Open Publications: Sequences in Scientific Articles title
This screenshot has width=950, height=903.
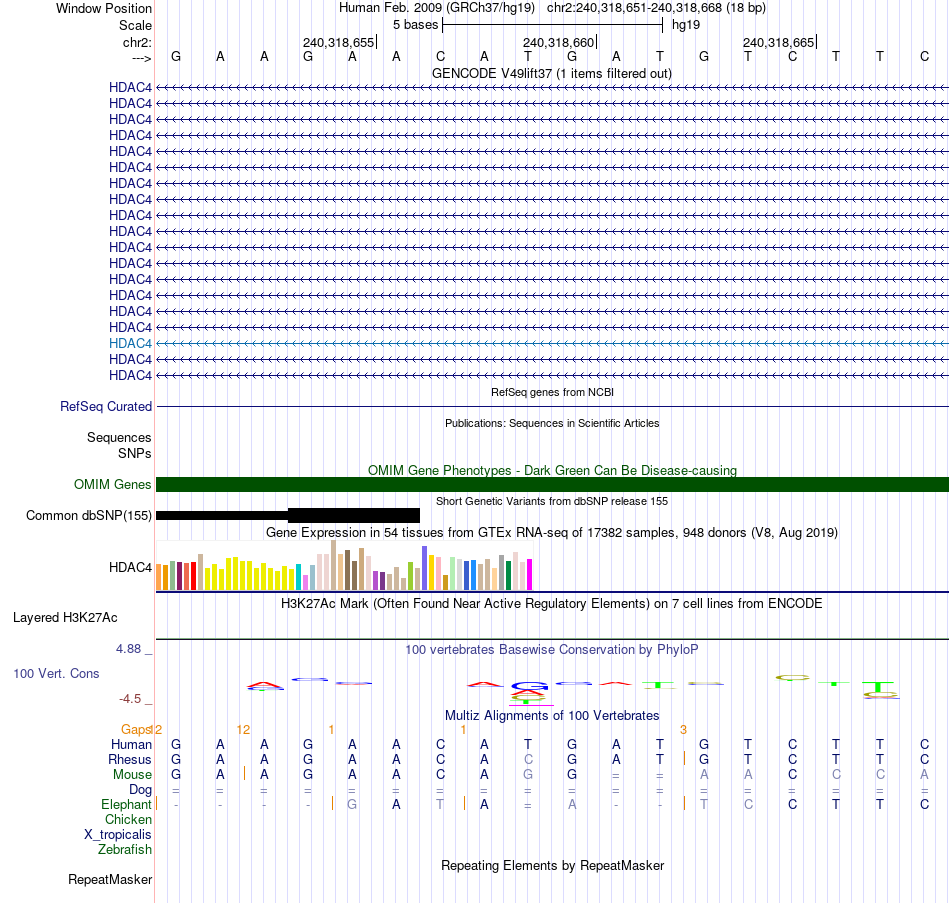click(x=552, y=423)
